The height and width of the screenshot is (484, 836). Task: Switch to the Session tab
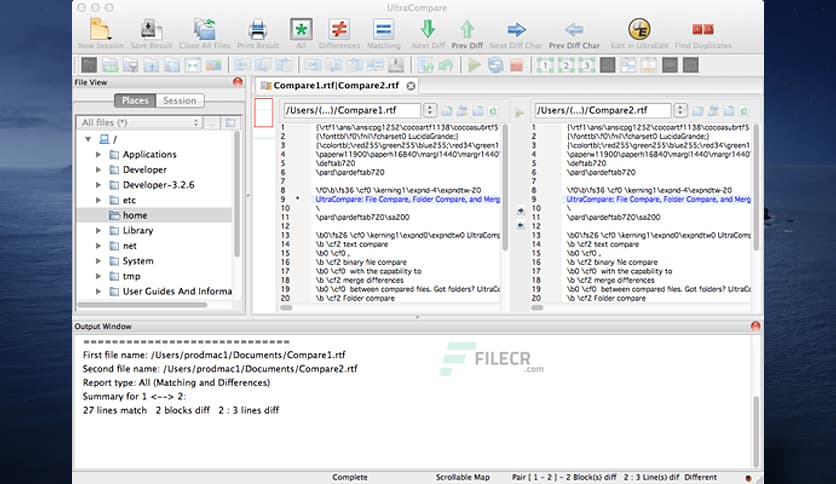180,101
